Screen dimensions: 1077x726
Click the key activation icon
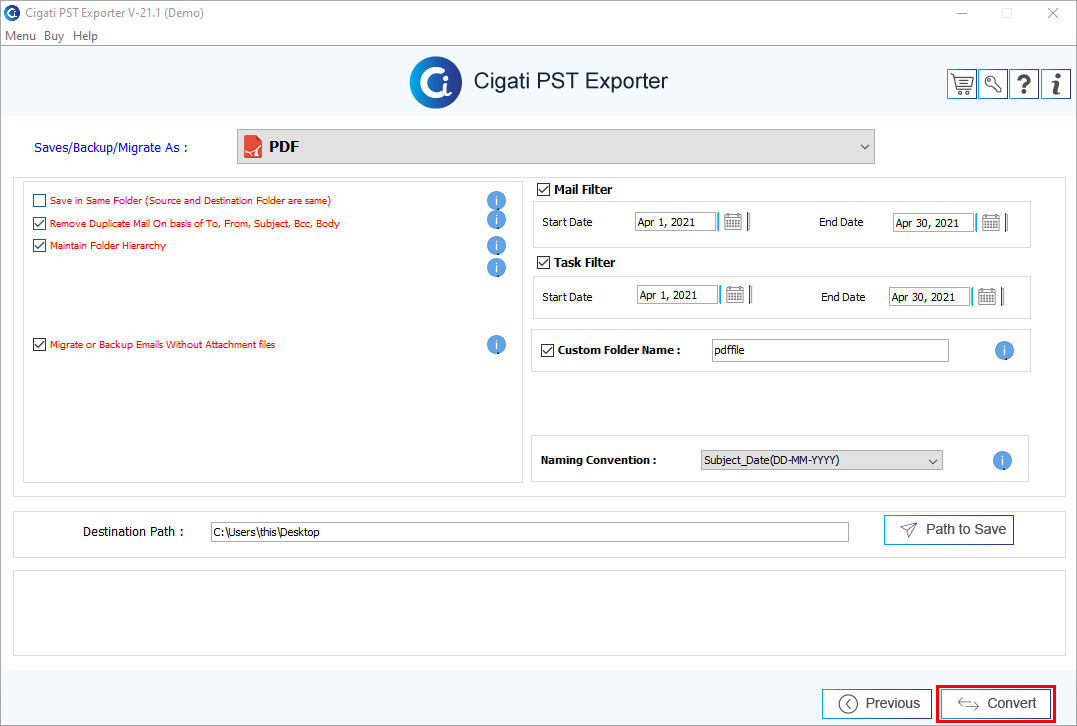[x=993, y=84]
